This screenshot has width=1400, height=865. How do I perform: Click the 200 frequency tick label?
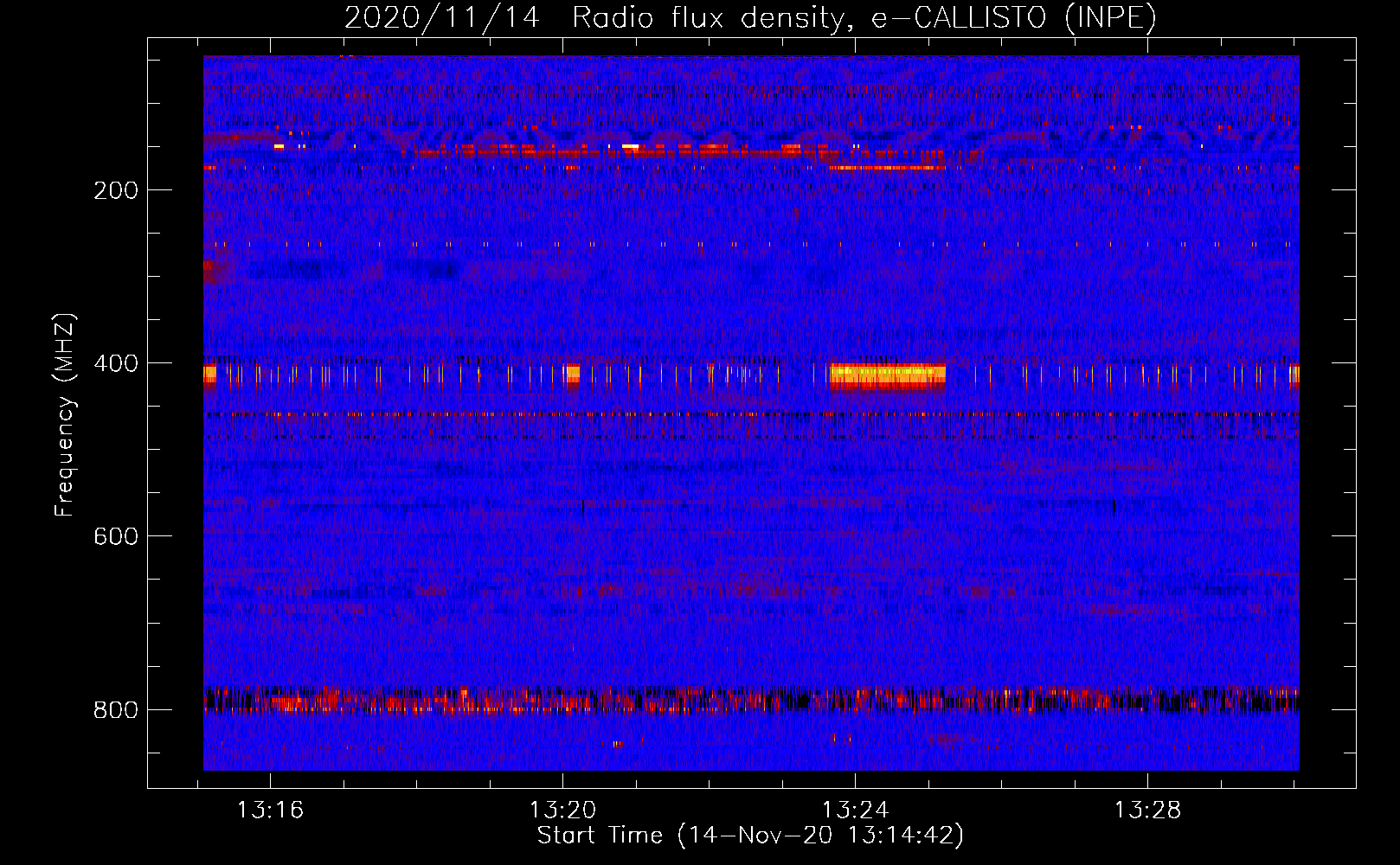pos(116,190)
